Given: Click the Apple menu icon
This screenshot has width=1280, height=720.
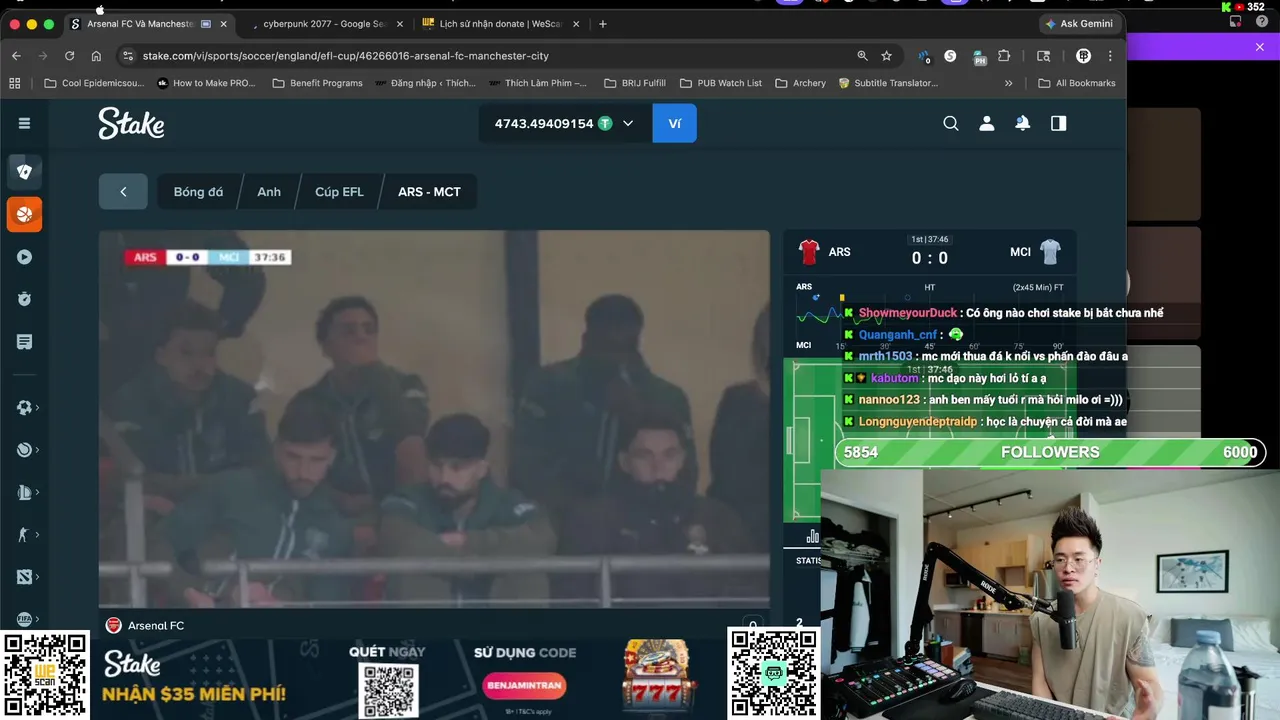Looking at the screenshot, I should [x=99, y=8].
